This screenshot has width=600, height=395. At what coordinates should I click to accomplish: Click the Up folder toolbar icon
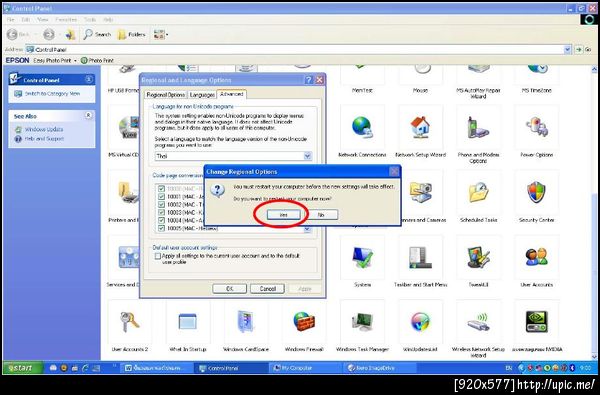coord(70,34)
